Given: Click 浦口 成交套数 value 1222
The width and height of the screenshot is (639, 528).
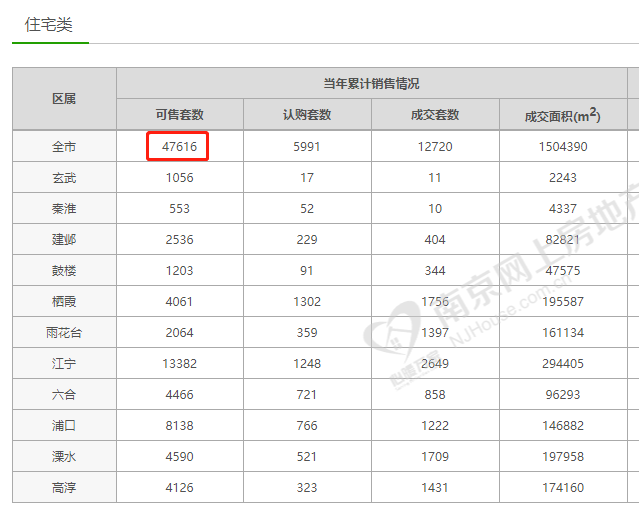Looking at the screenshot, I should pyautogui.click(x=435, y=425).
